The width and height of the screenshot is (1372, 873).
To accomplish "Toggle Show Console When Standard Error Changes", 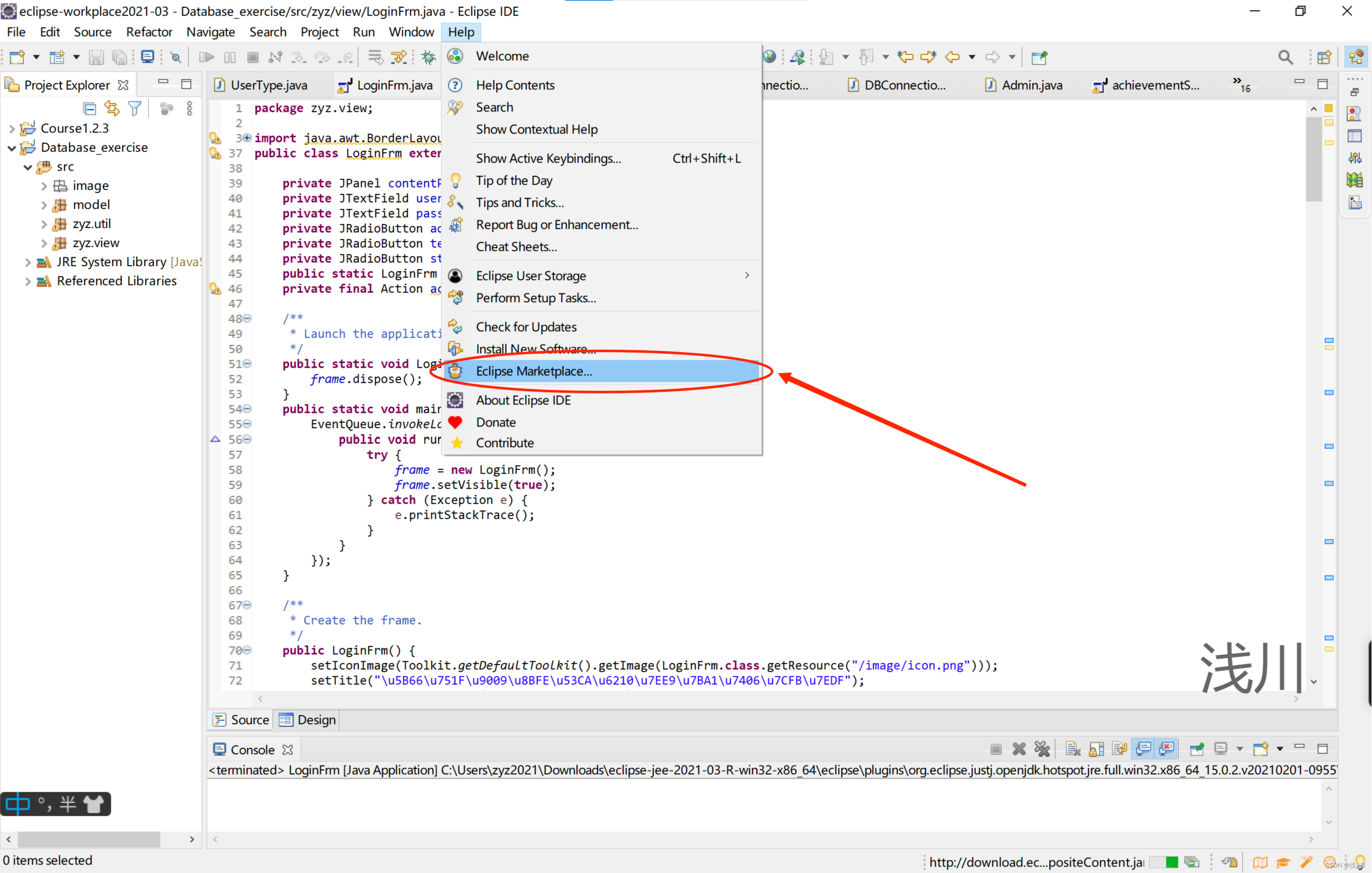I will tap(1166, 749).
